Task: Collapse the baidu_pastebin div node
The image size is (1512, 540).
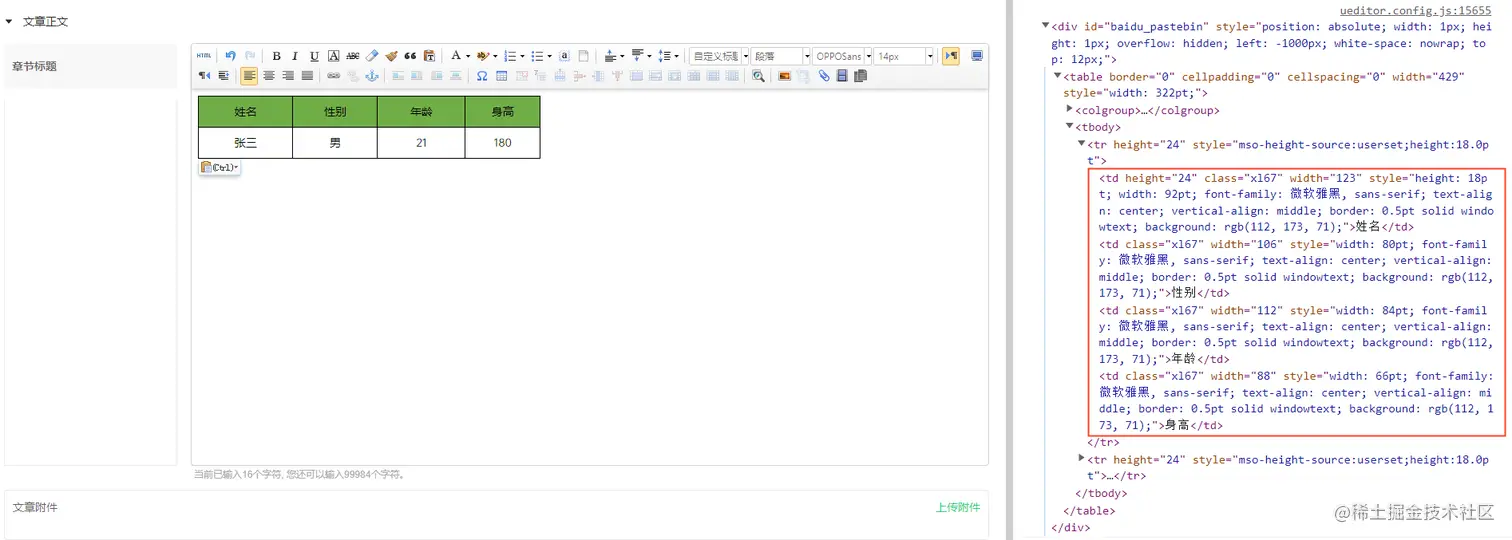Action: (1046, 27)
